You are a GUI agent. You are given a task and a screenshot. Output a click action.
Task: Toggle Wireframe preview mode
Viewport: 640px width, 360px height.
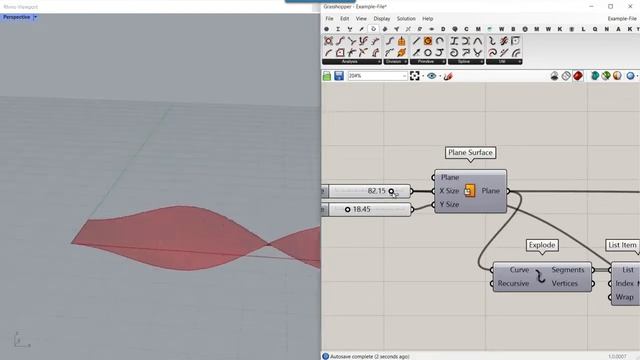pyautogui.click(x=566, y=76)
